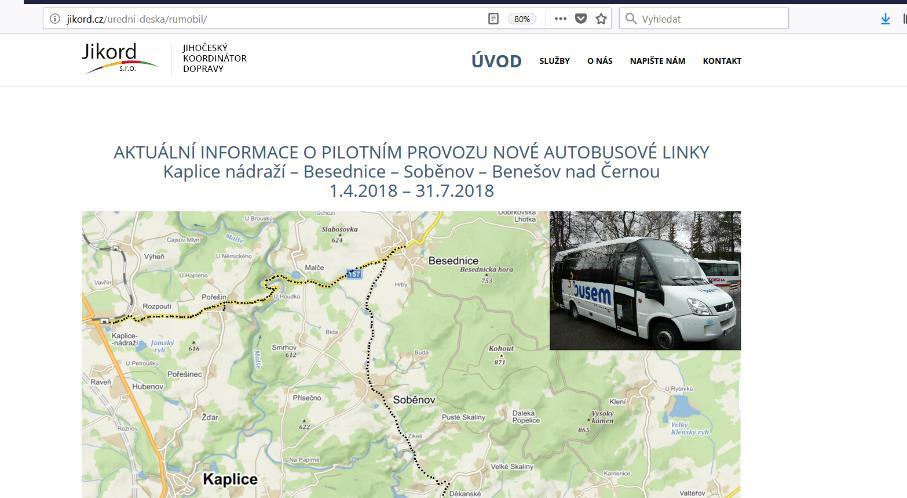Click the Soběnov label on the map

[x=414, y=400]
